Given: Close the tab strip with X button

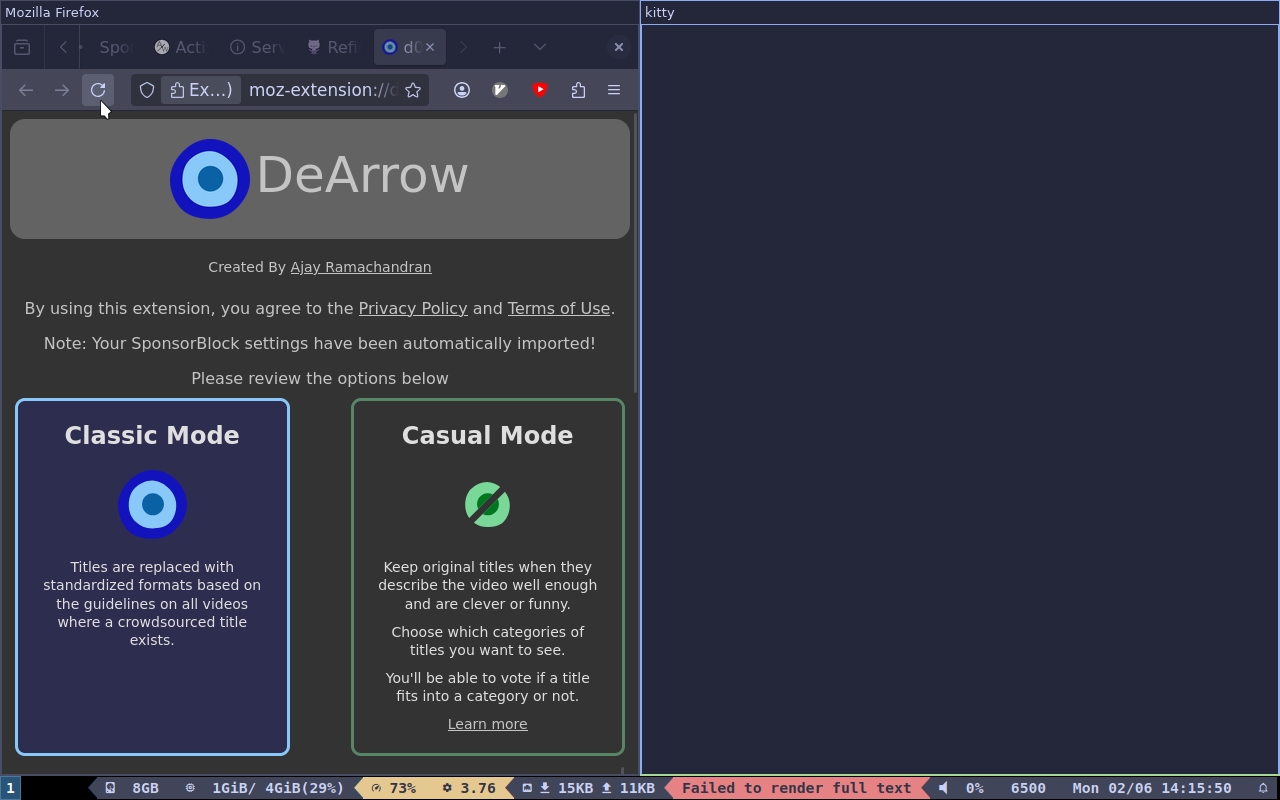Looking at the screenshot, I should [619, 47].
